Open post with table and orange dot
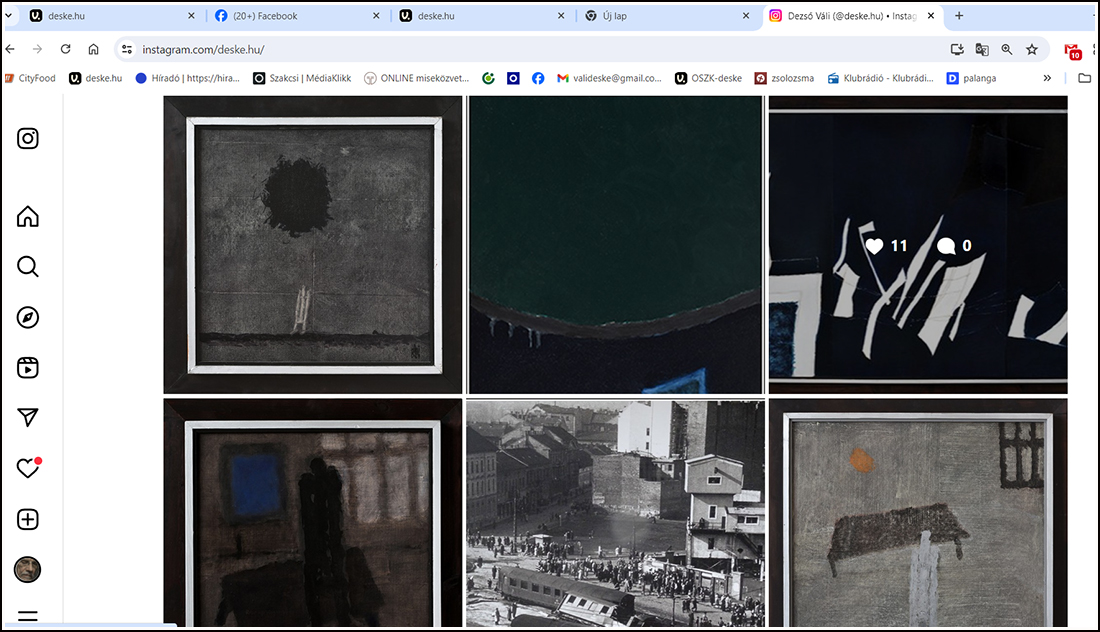 [918, 513]
